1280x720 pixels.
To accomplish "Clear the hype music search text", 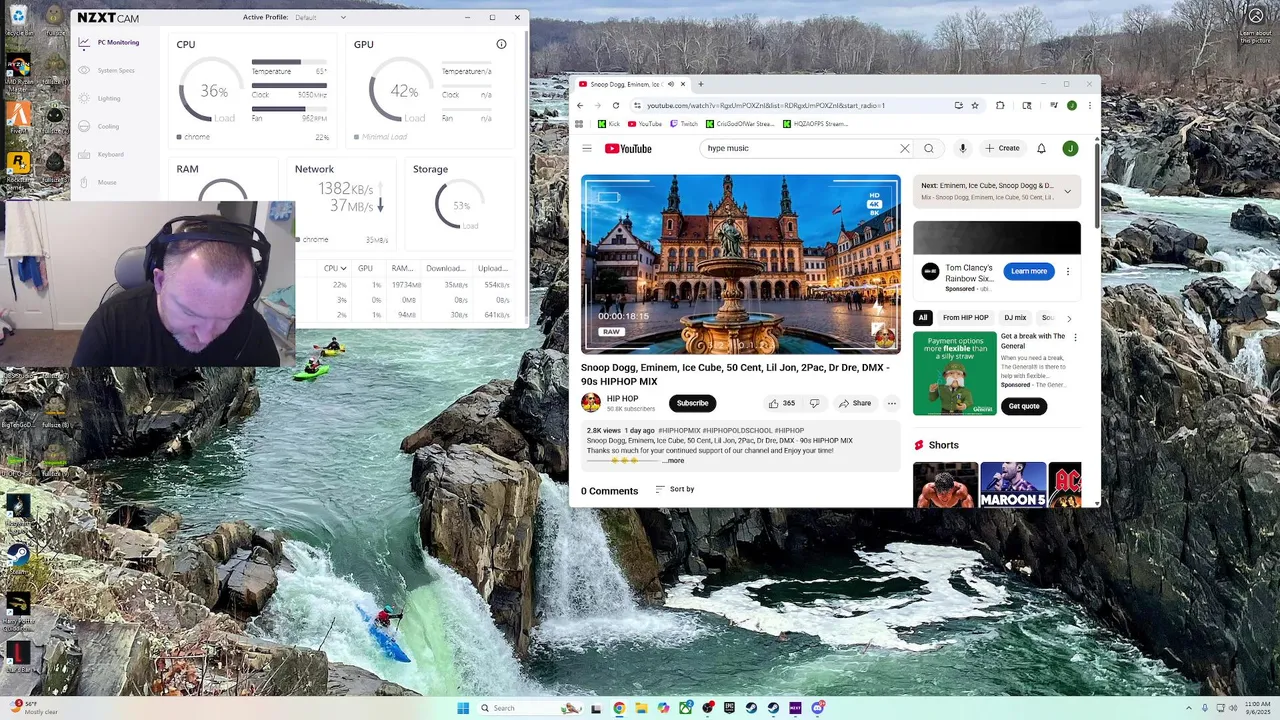I will [905, 148].
